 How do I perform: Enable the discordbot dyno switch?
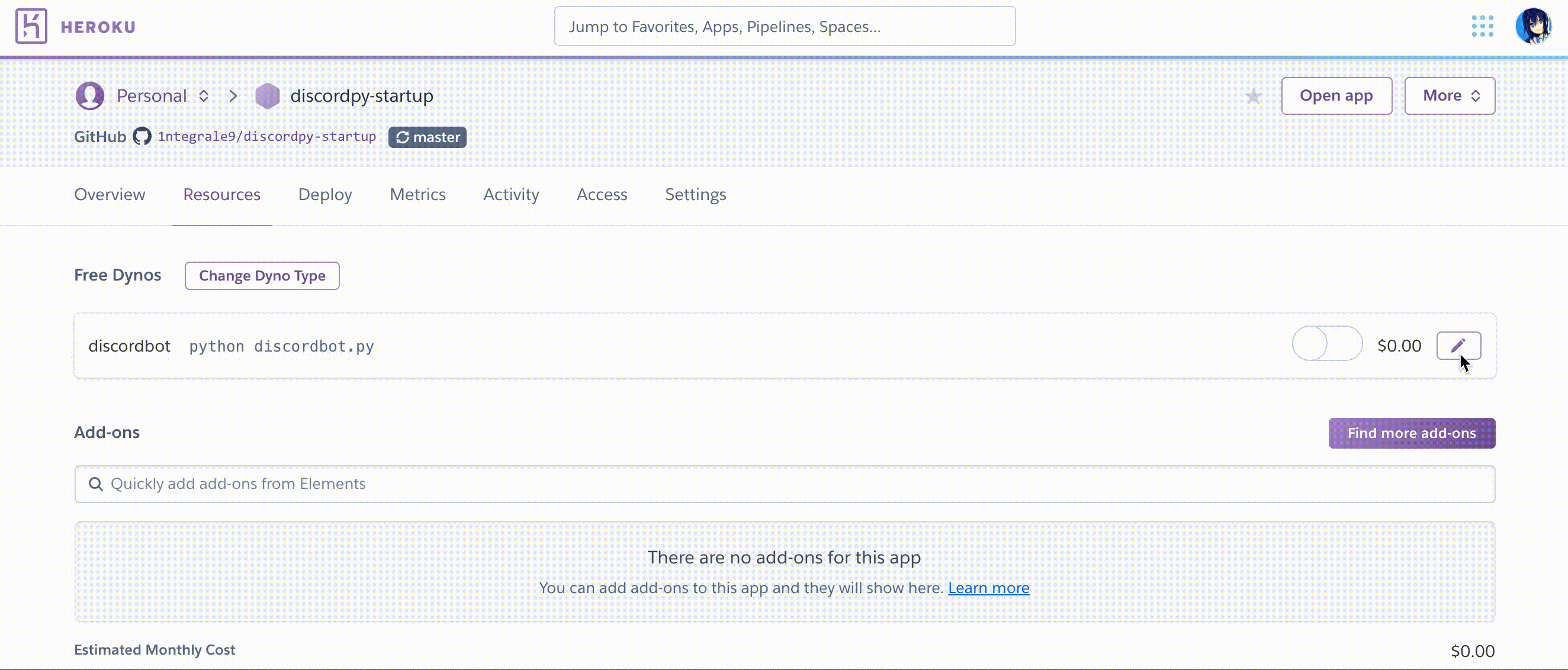(x=1327, y=343)
